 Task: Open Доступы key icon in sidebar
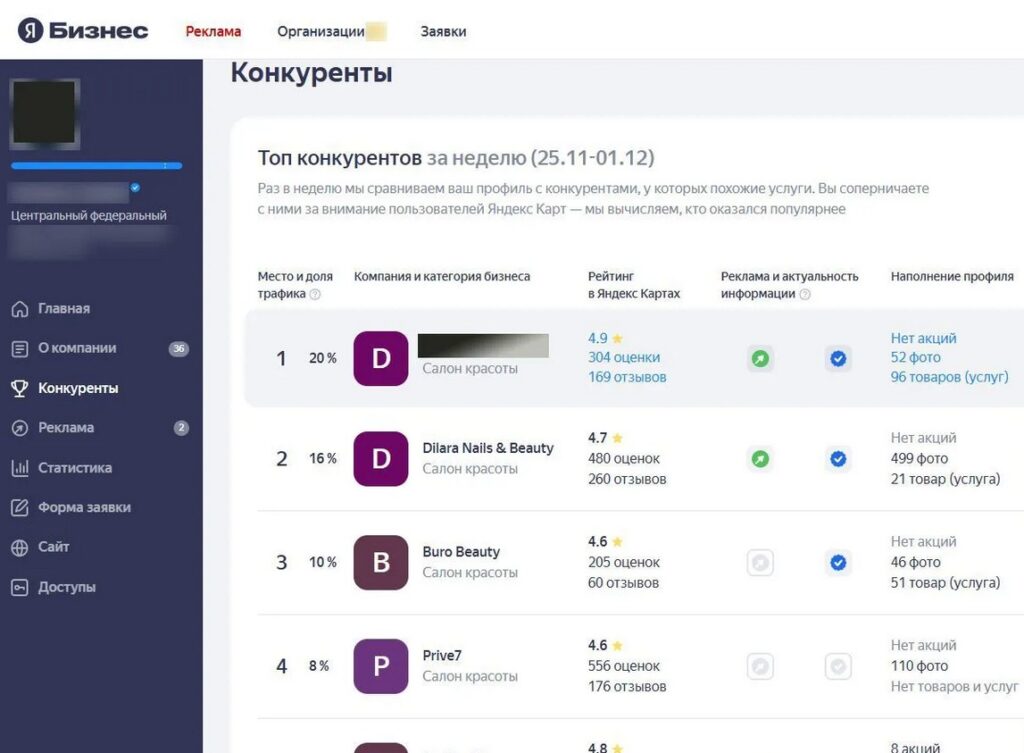[x=19, y=588]
